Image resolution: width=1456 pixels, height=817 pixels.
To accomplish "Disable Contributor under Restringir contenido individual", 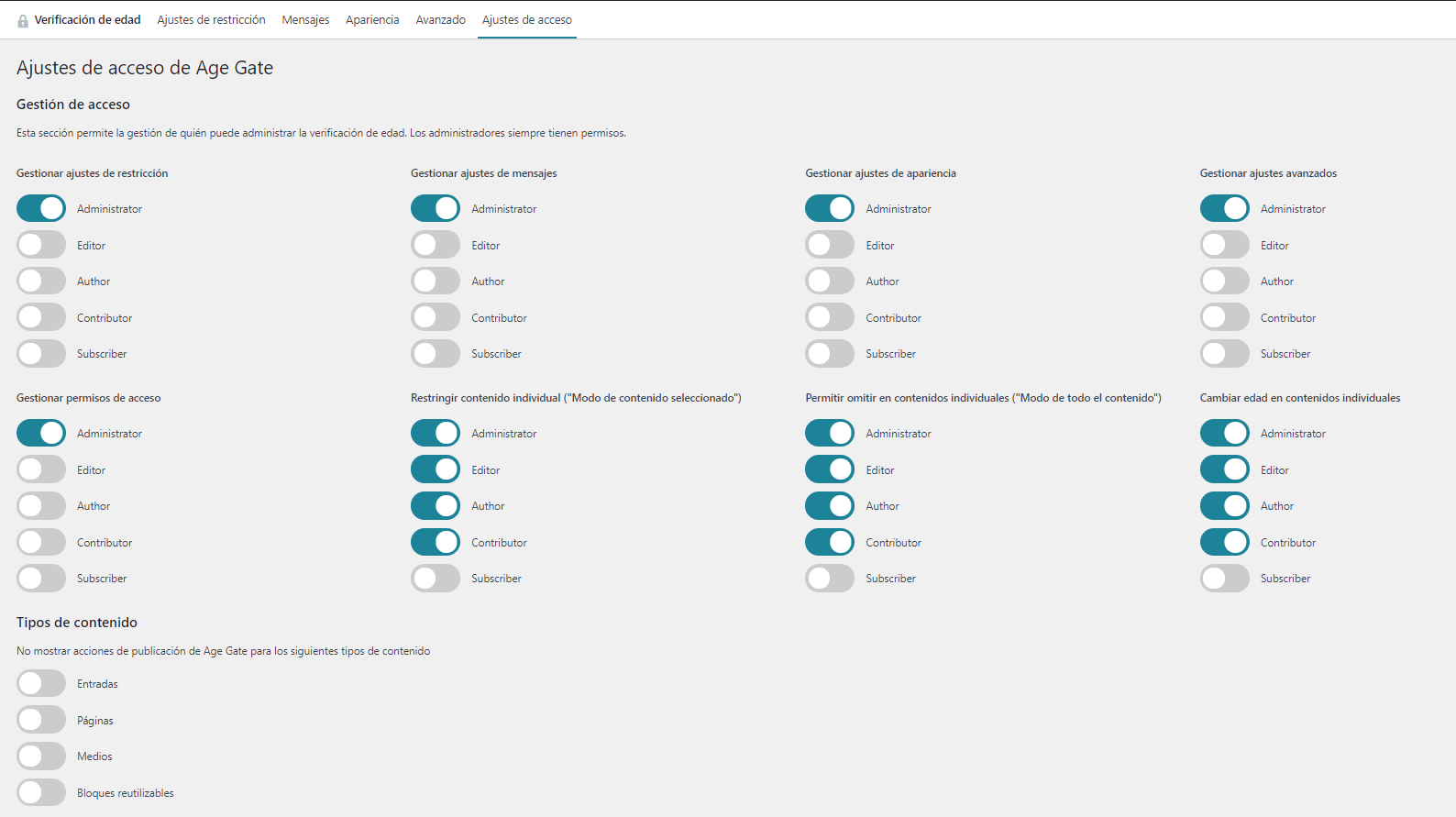I will (x=436, y=542).
